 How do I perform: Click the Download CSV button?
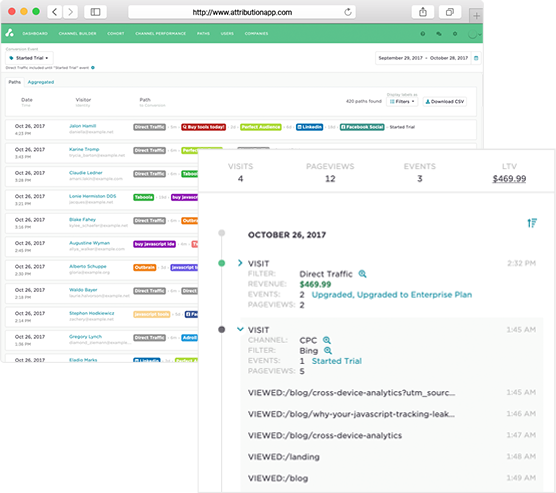pyautogui.click(x=445, y=101)
